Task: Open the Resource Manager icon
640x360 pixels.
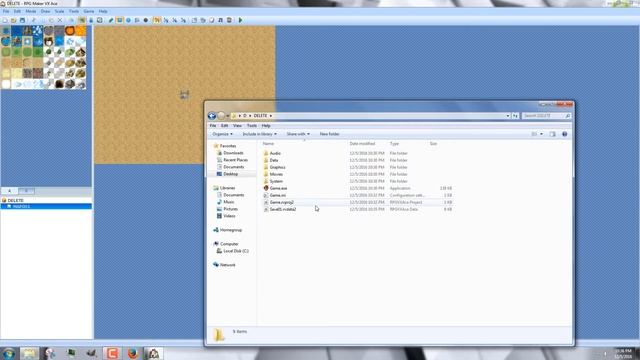Action: (203, 20)
